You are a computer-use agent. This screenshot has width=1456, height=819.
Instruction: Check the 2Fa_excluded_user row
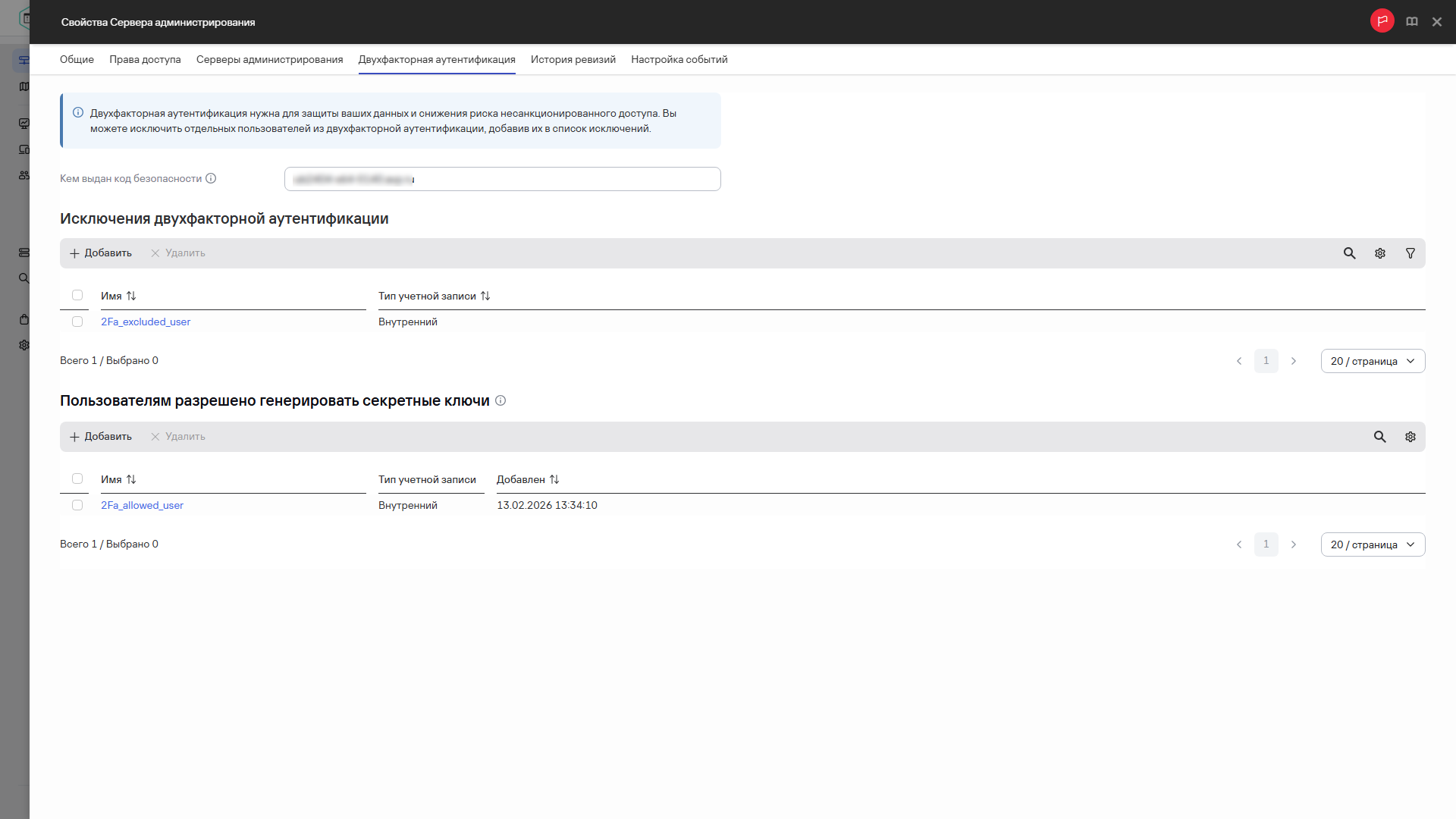pos(77,322)
